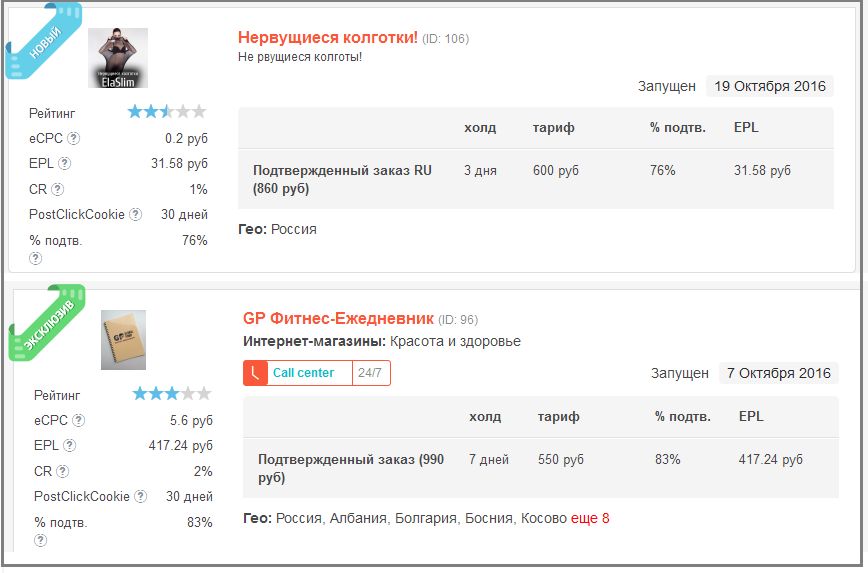
Task: Click eCPC help icon in ElaSlim offer
Action: (x=73, y=138)
